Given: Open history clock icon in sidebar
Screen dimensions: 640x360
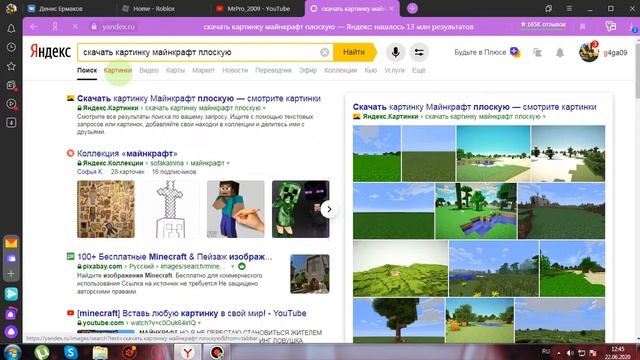Looking at the screenshot, I should [x=11, y=47].
